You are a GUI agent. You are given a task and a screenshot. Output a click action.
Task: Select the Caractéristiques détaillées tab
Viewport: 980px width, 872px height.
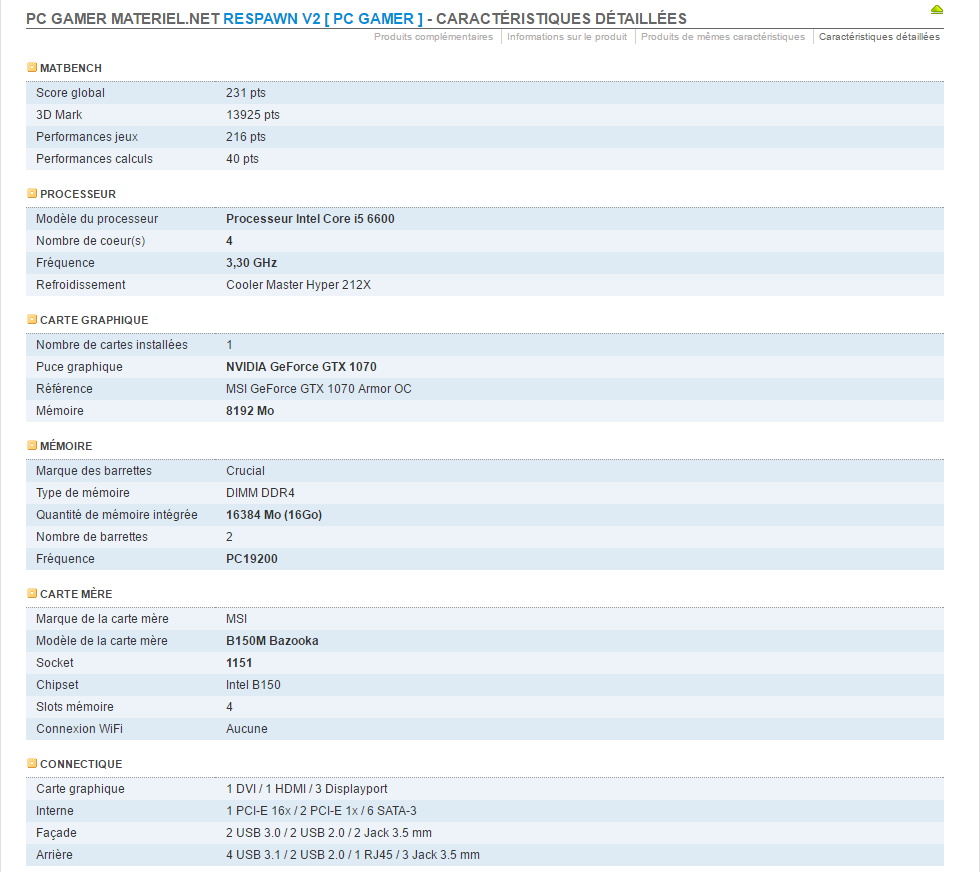tap(879, 37)
